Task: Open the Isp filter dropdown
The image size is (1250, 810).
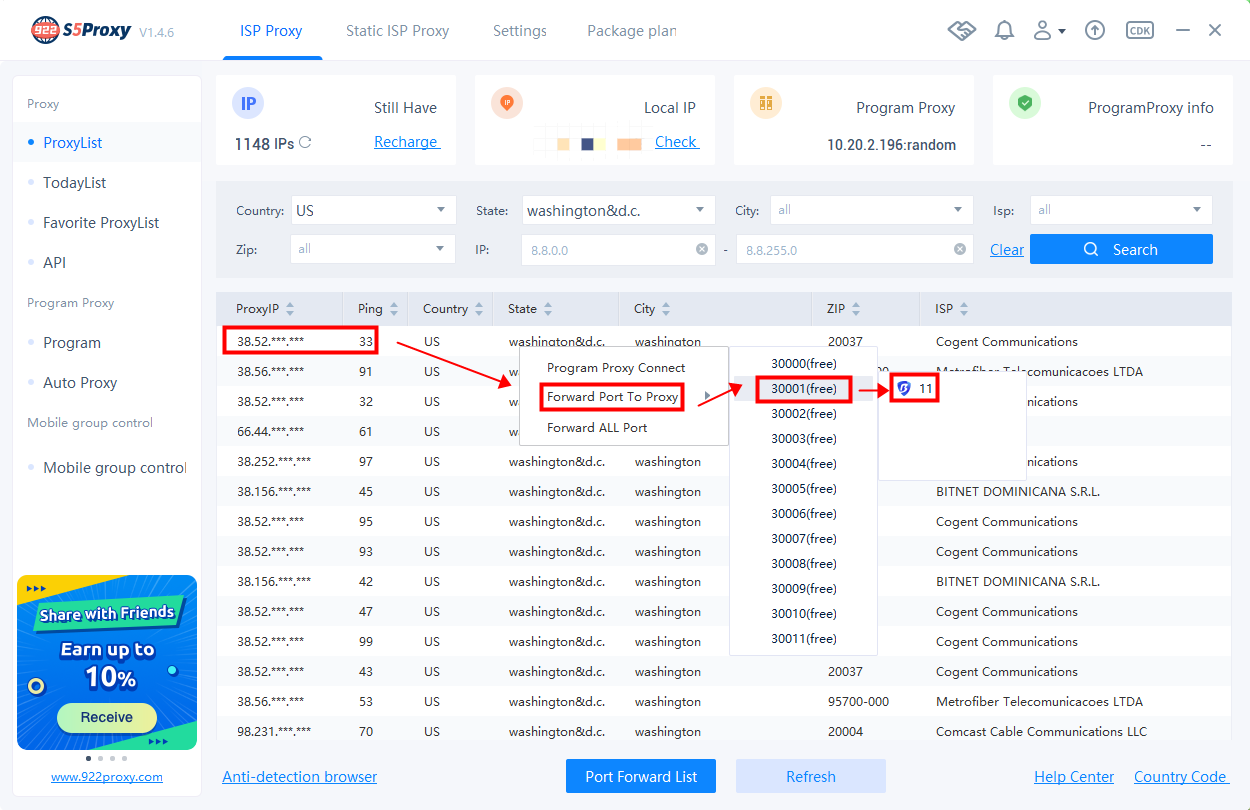Action: pos(1121,210)
